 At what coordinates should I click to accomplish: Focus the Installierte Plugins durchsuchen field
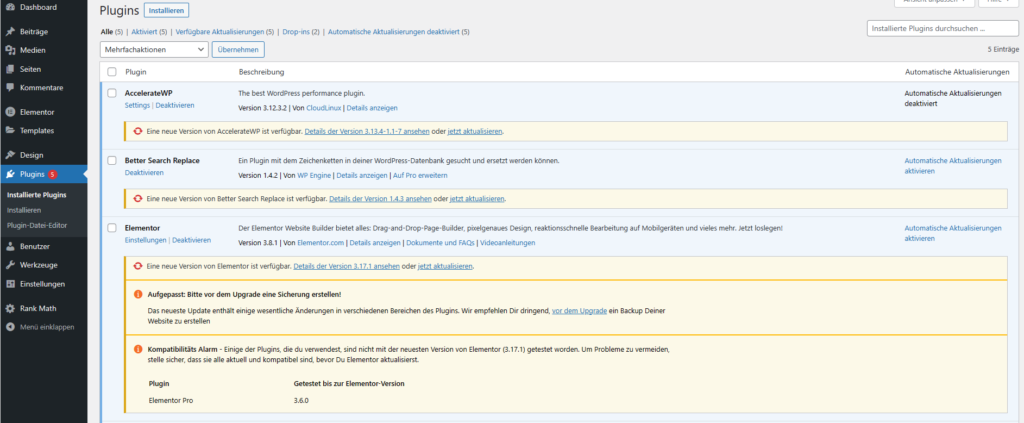coord(942,29)
